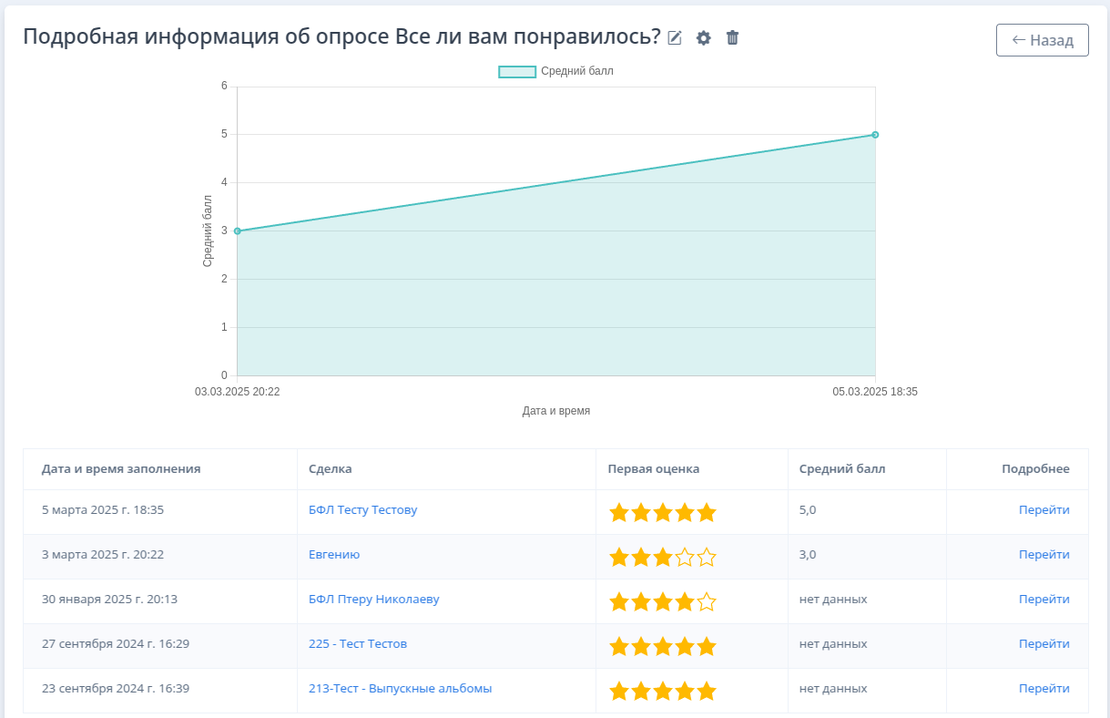This screenshot has width=1110, height=718.
Task: Open the Евгению deal link
Action: point(334,555)
